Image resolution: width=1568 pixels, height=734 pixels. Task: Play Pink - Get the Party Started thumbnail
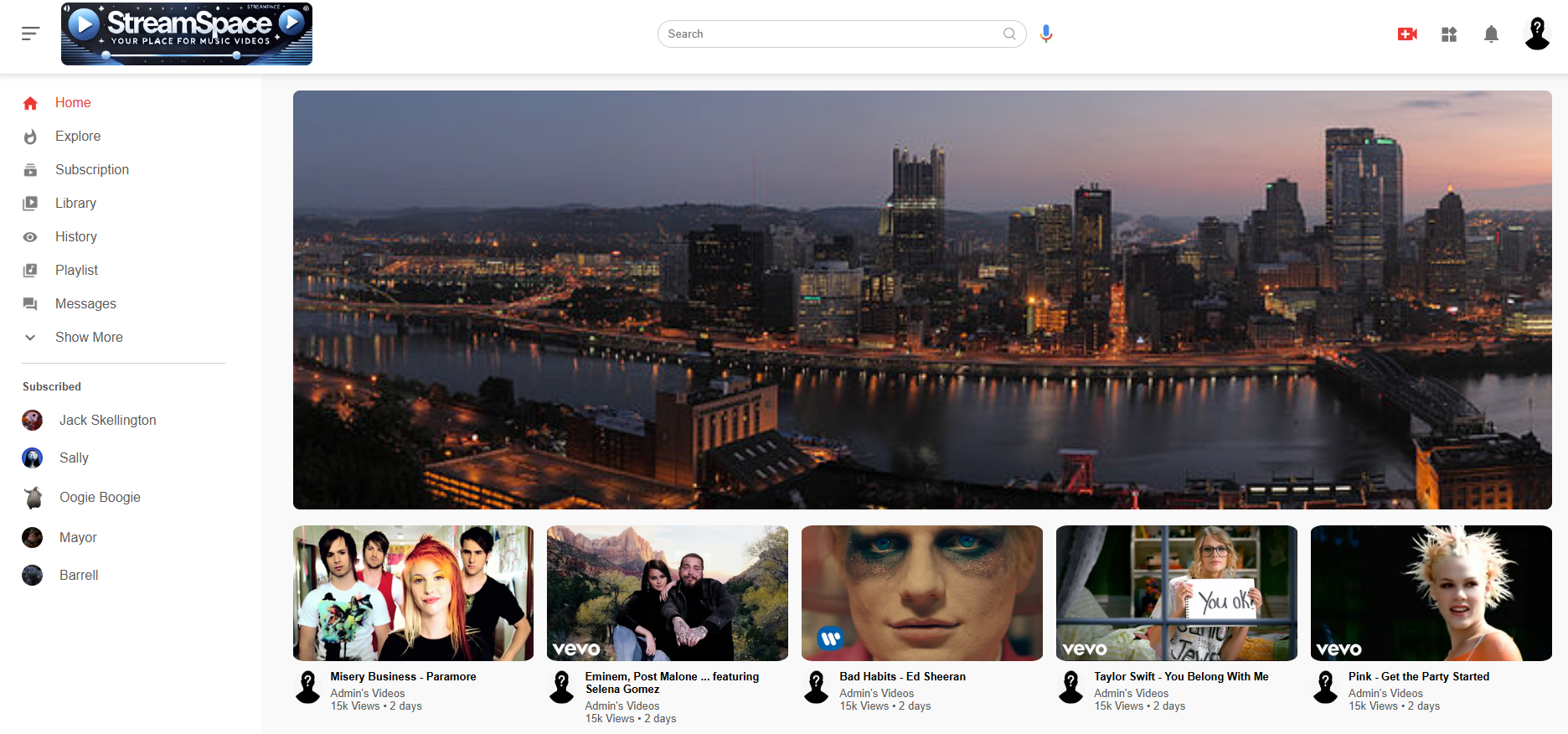(1431, 593)
